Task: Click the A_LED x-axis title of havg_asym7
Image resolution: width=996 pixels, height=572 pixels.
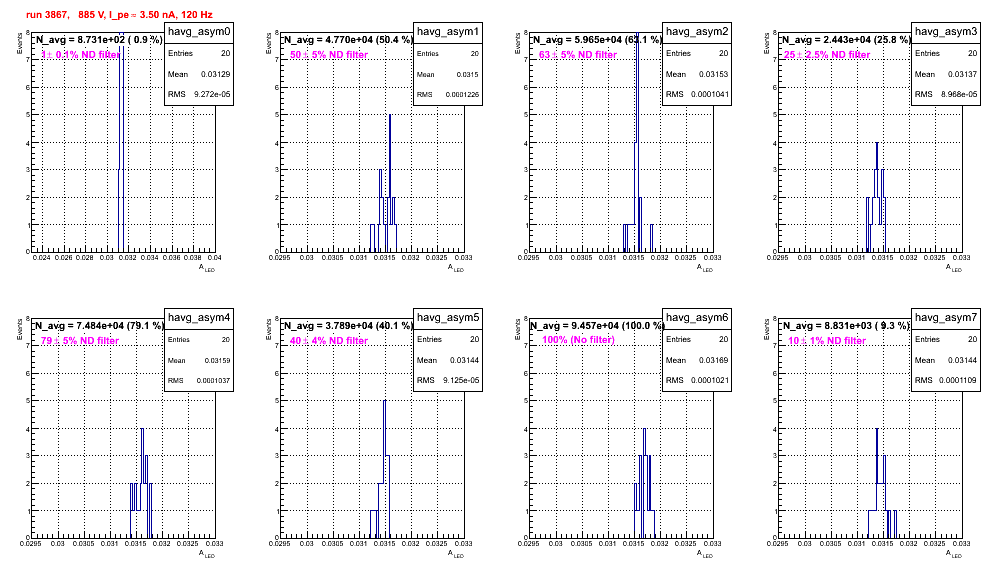Action: pyautogui.click(x=954, y=554)
